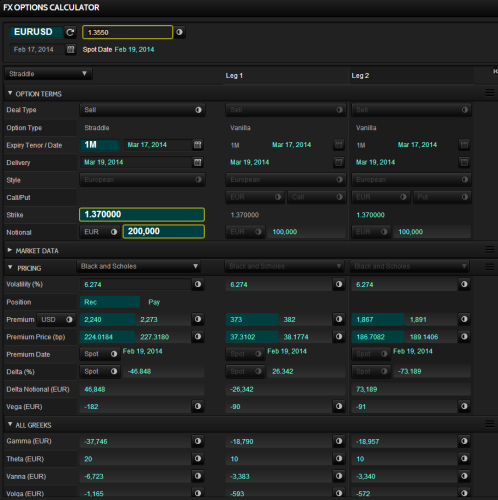Open the expiry date calendar for Mar 17, 2014
Screen dimensions: 498x500
coord(198,145)
